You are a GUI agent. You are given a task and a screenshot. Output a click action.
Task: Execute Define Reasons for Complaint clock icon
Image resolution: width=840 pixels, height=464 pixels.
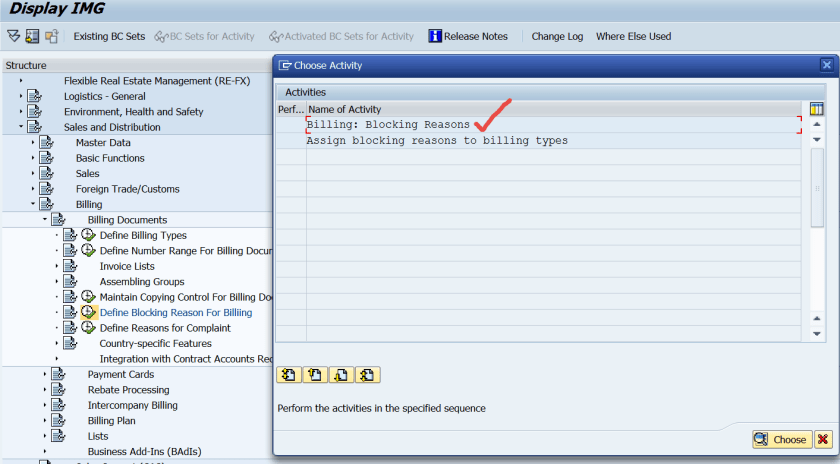click(x=88, y=328)
